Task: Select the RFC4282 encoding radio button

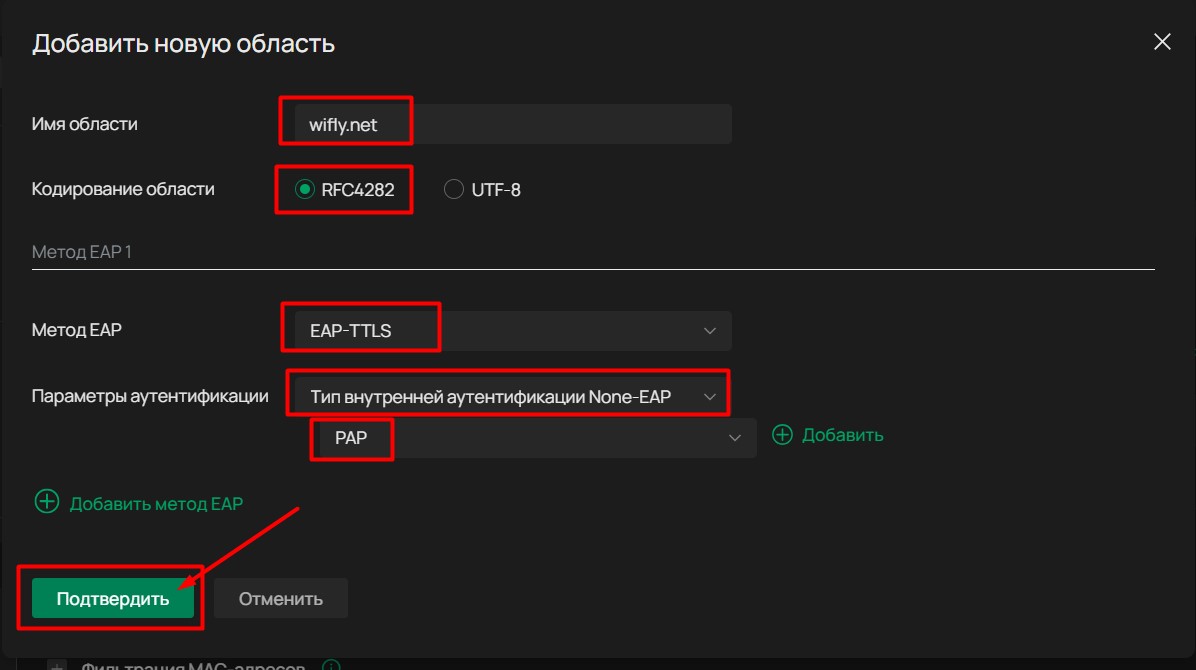Action: click(304, 189)
